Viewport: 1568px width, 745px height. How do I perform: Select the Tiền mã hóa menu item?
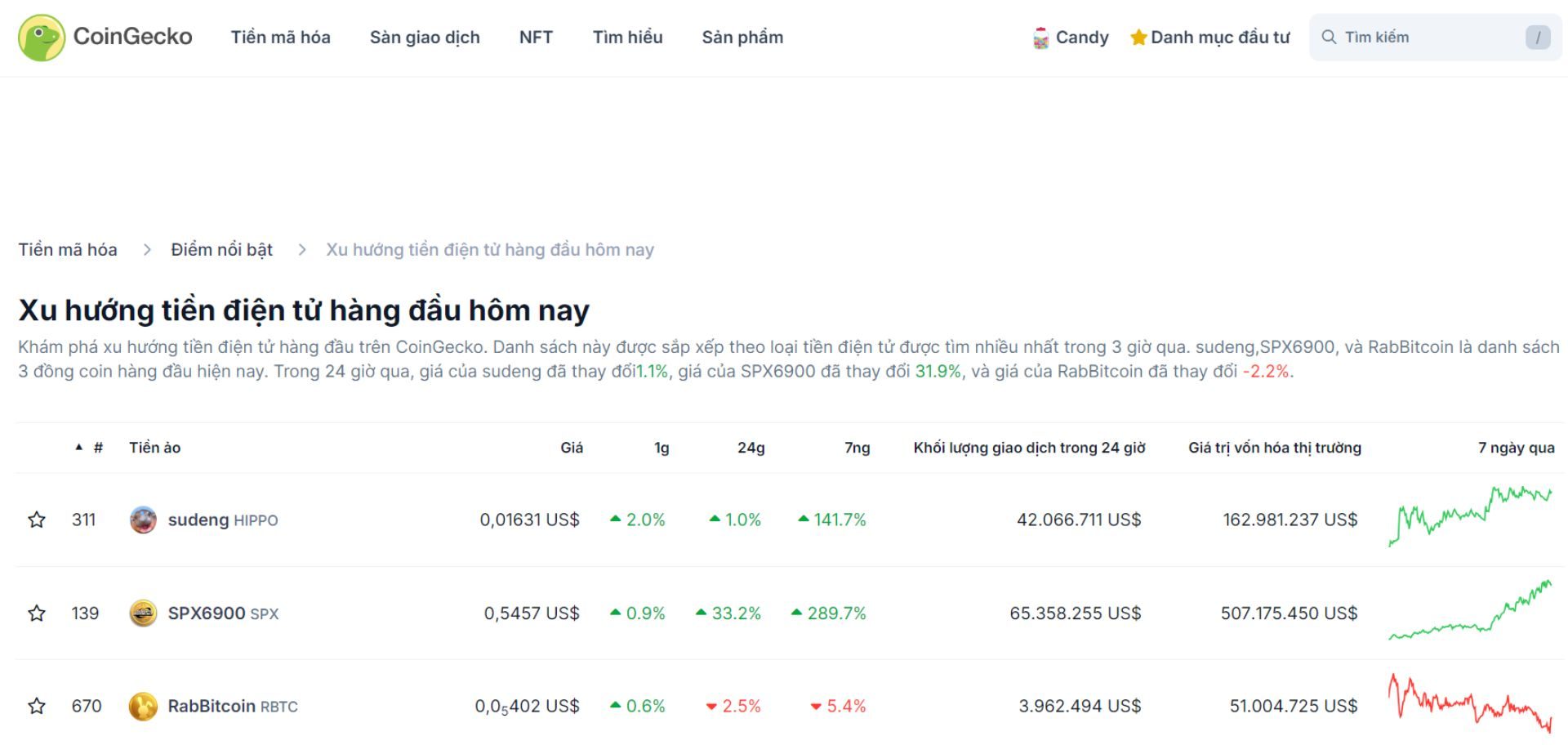(281, 37)
